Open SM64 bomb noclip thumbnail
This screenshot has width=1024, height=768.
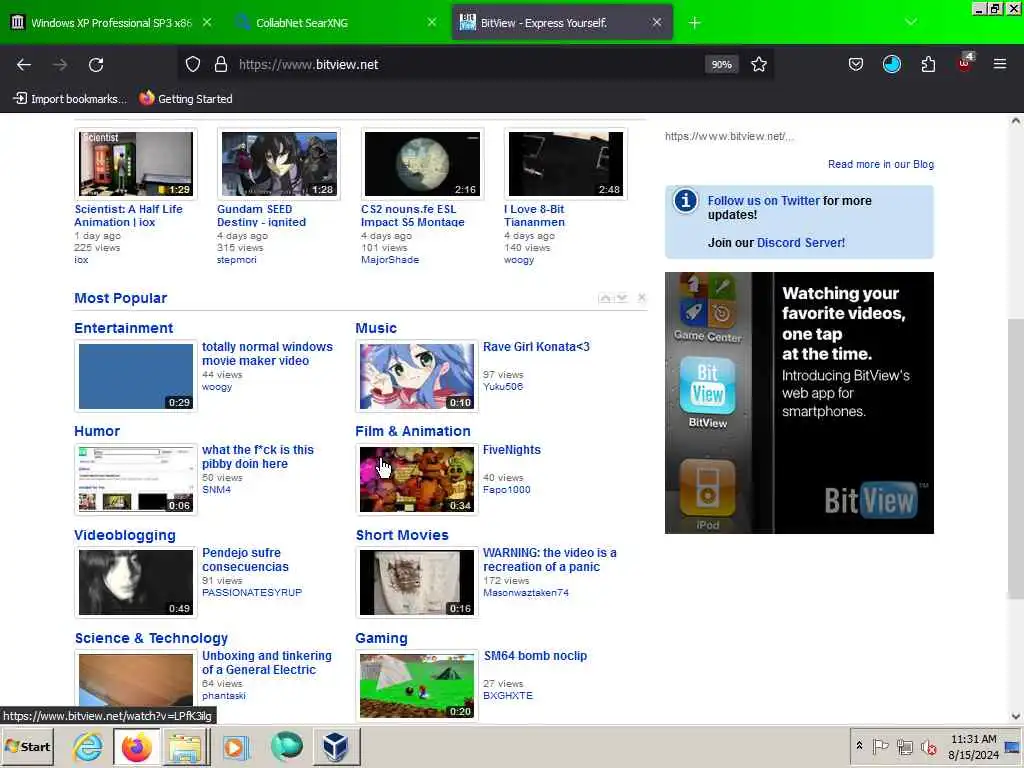click(417, 685)
